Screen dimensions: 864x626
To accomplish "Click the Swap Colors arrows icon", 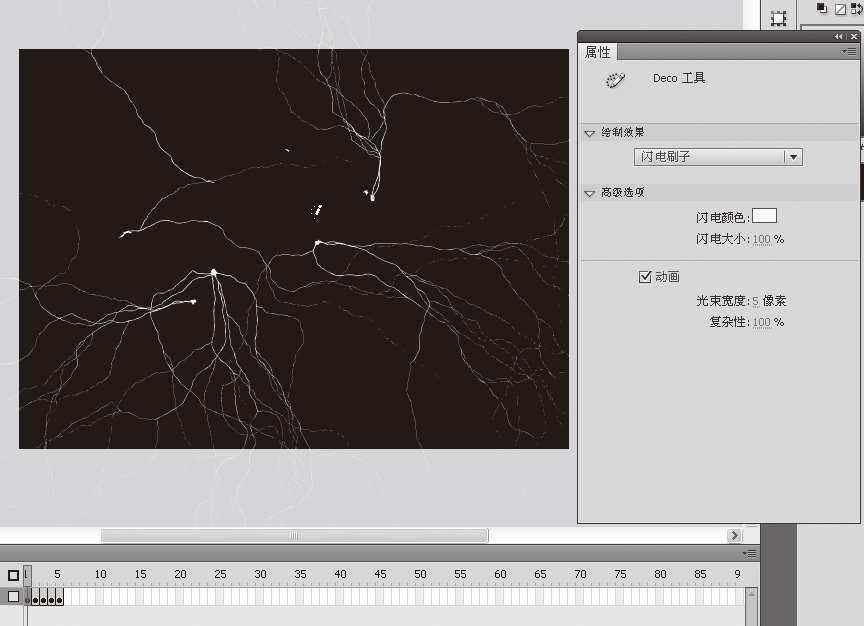I will click(x=857, y=9).
